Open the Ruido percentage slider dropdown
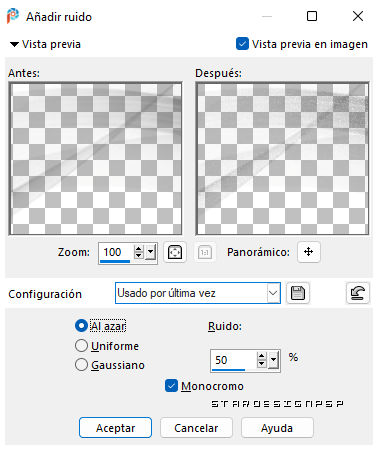 coord(274,360)
